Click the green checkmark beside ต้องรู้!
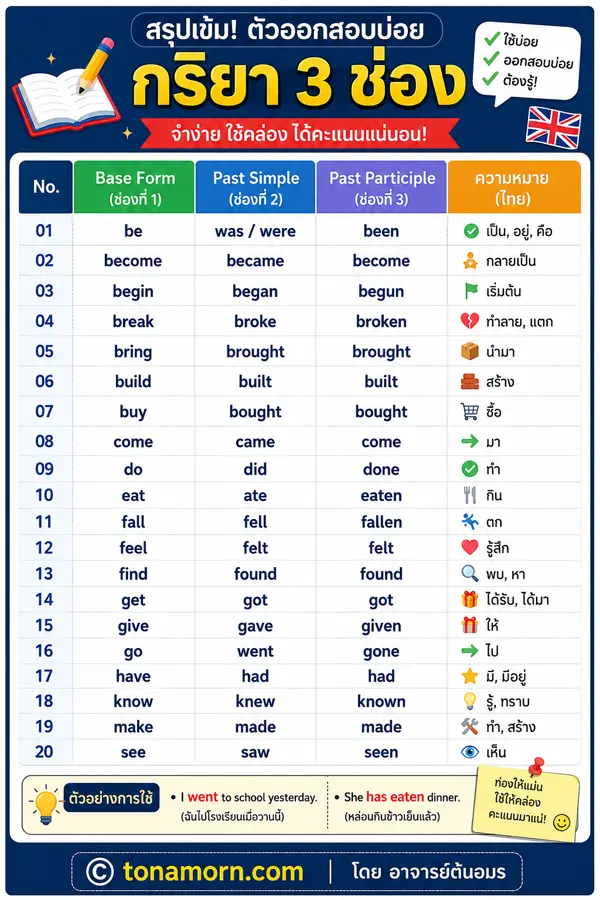The image size is (600, 900). point(489,78)
